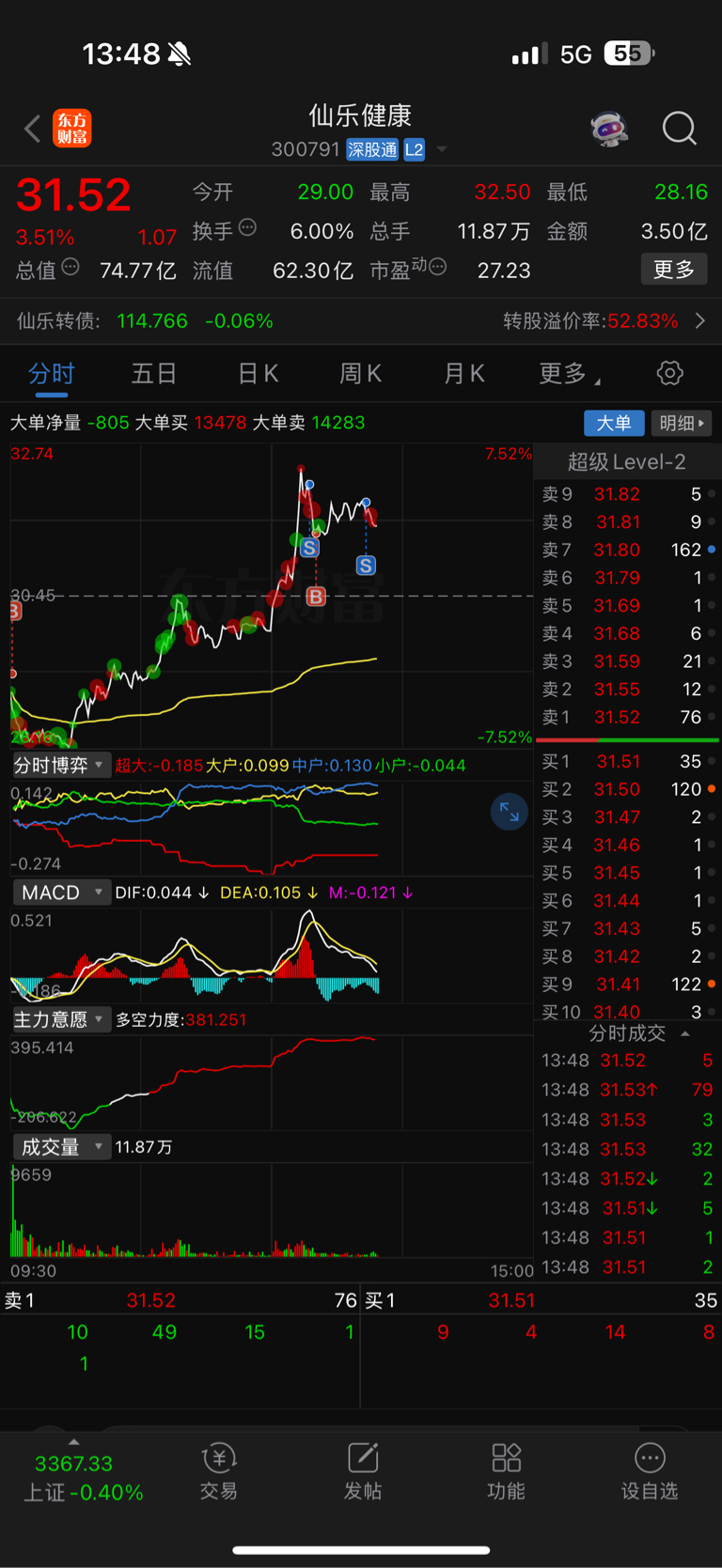Tap the back arrow at top left

[x=33, y=129]
